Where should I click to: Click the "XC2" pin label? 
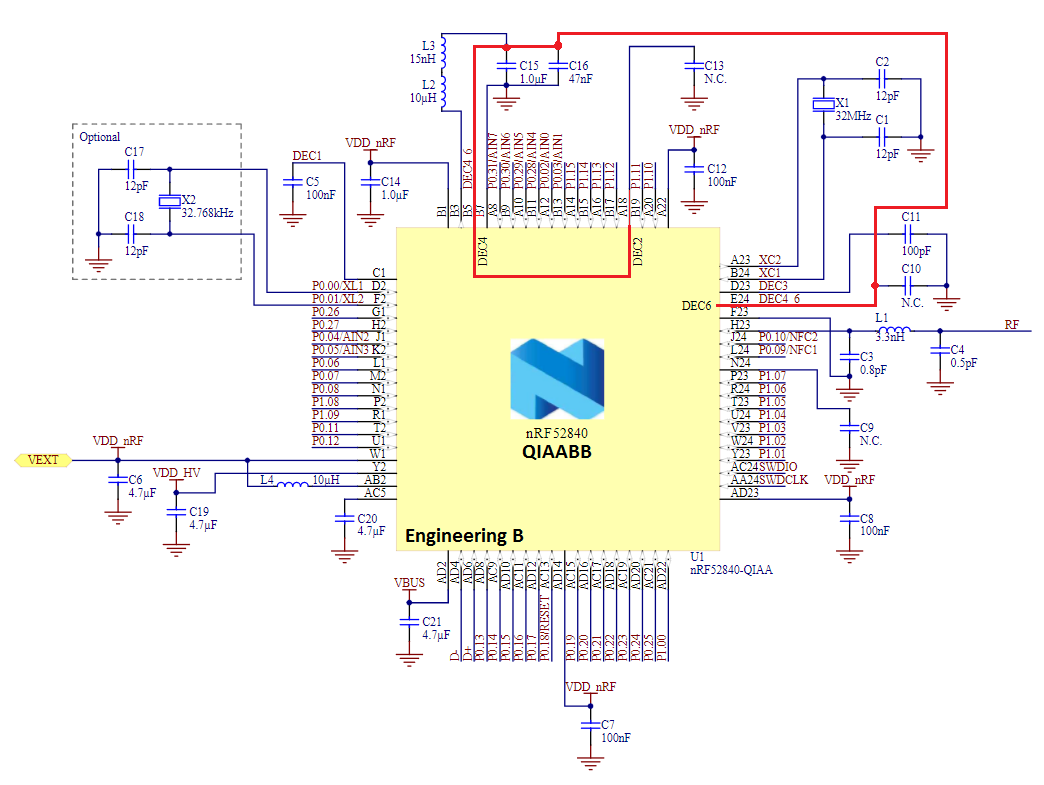click(770, 260)
